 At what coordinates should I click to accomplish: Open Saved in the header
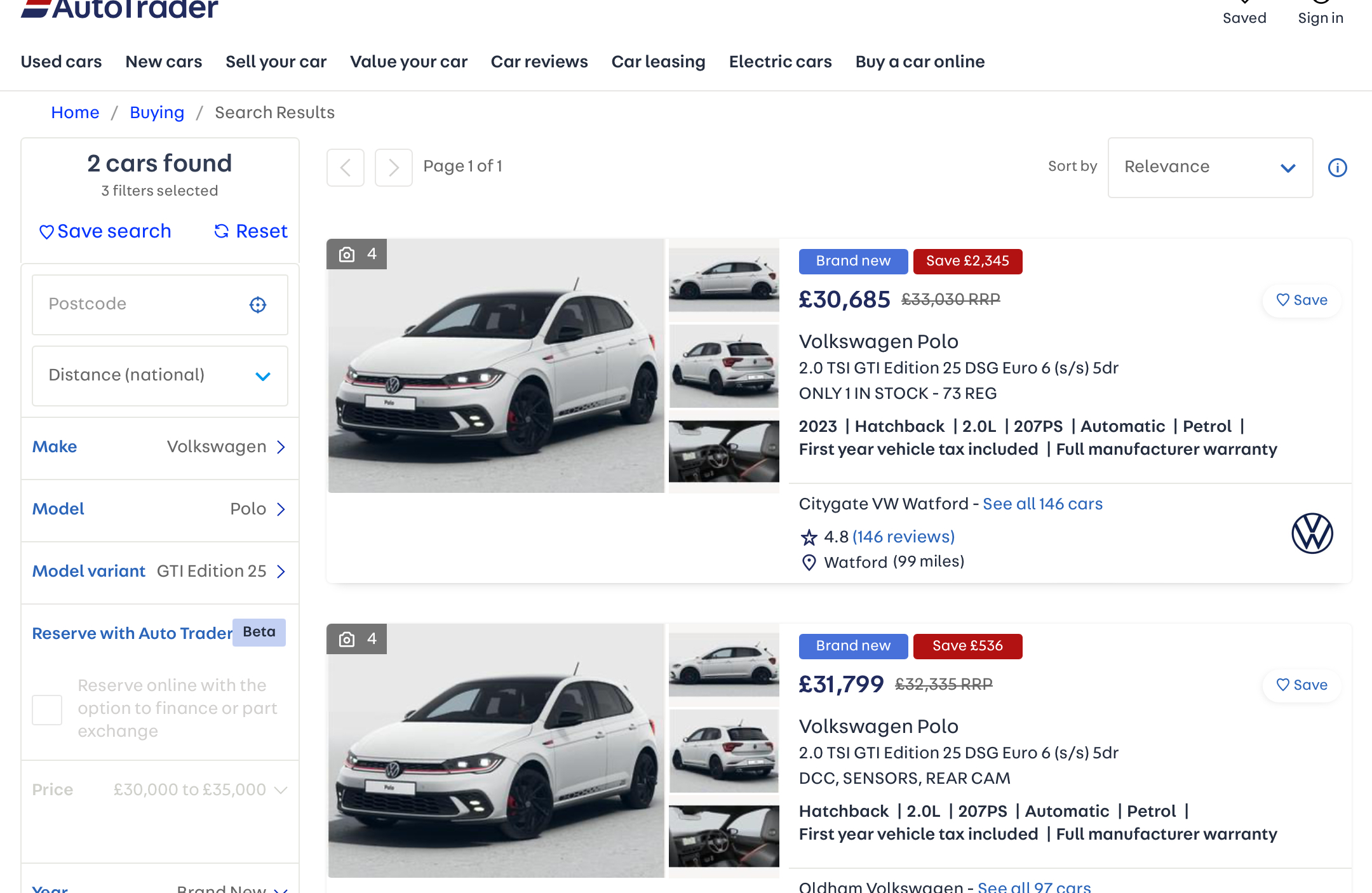pyautogui.click(x=1245, y=13)
